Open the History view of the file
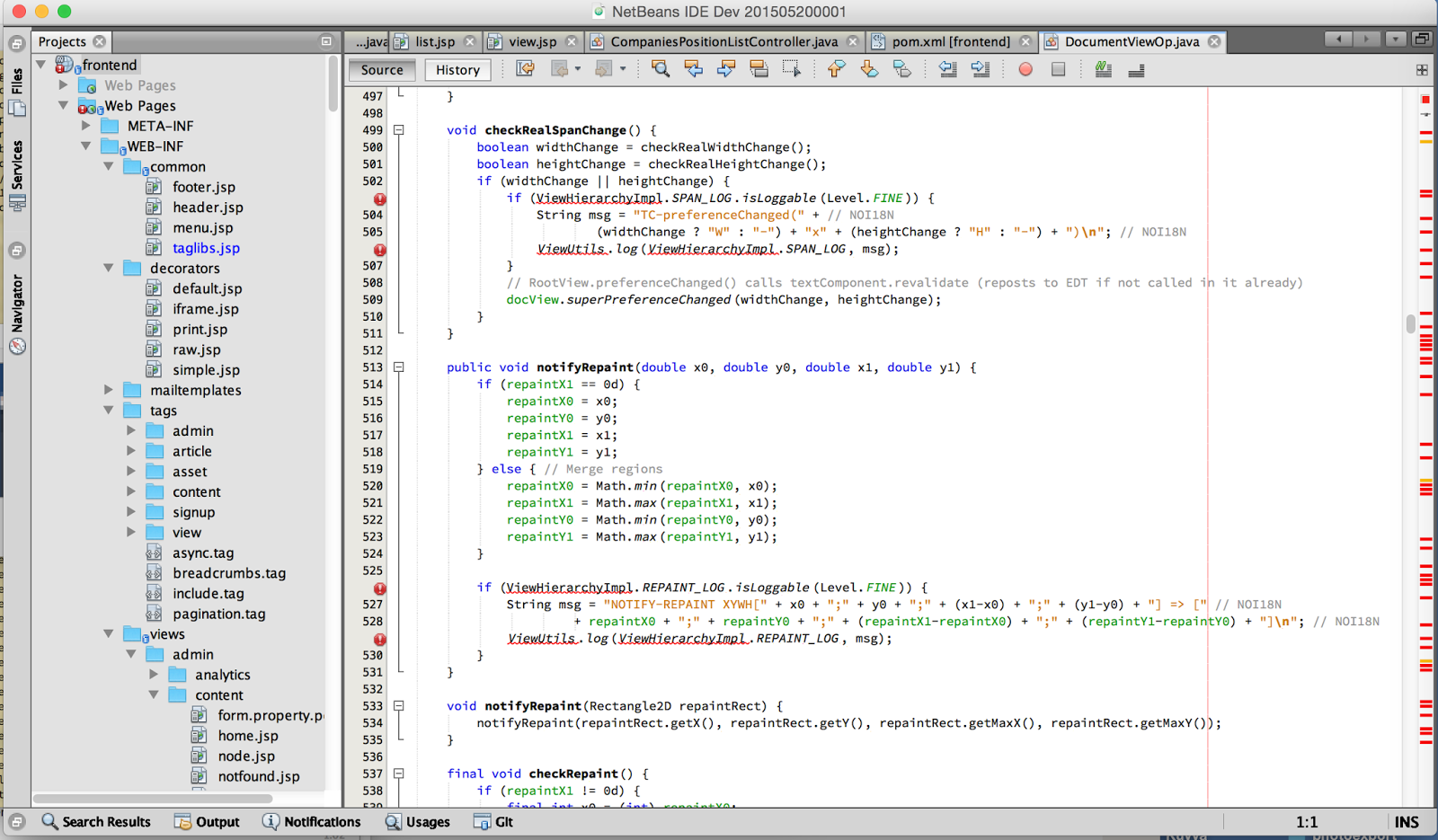This screenshot has width=1438, height=840. pos(457,69)
